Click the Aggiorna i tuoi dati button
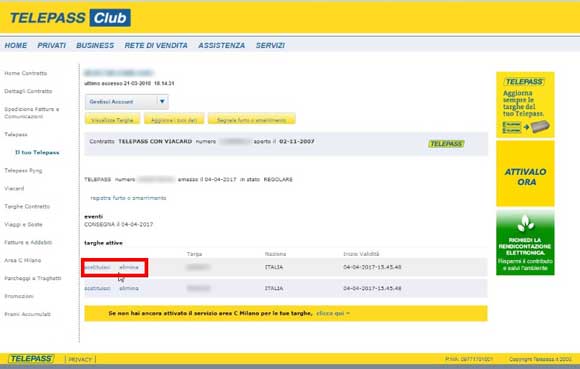This screenshot has width=580, height=369. pyautogui.click(x=174, y=119)
